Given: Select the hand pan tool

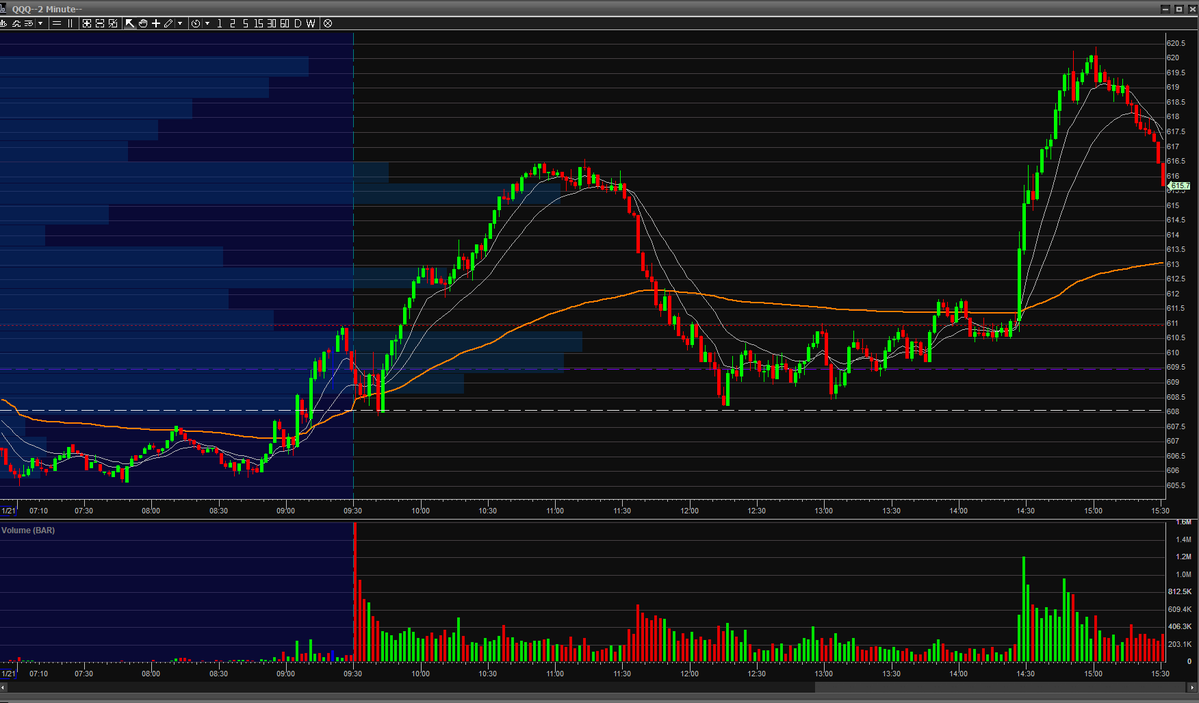Looking at the screenshot, I should click(x=143, y=24).
